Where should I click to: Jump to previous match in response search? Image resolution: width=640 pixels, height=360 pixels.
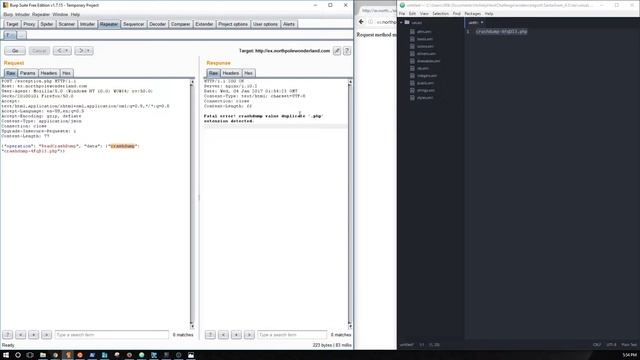[x=223, y=335]
